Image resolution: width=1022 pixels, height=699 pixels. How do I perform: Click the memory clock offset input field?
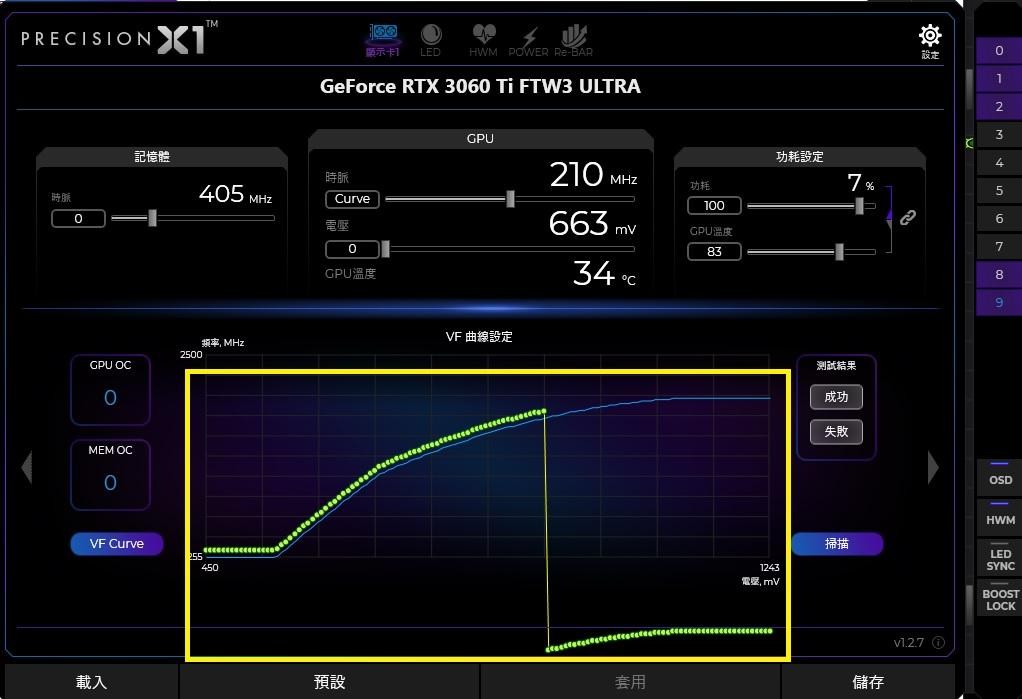78,218
